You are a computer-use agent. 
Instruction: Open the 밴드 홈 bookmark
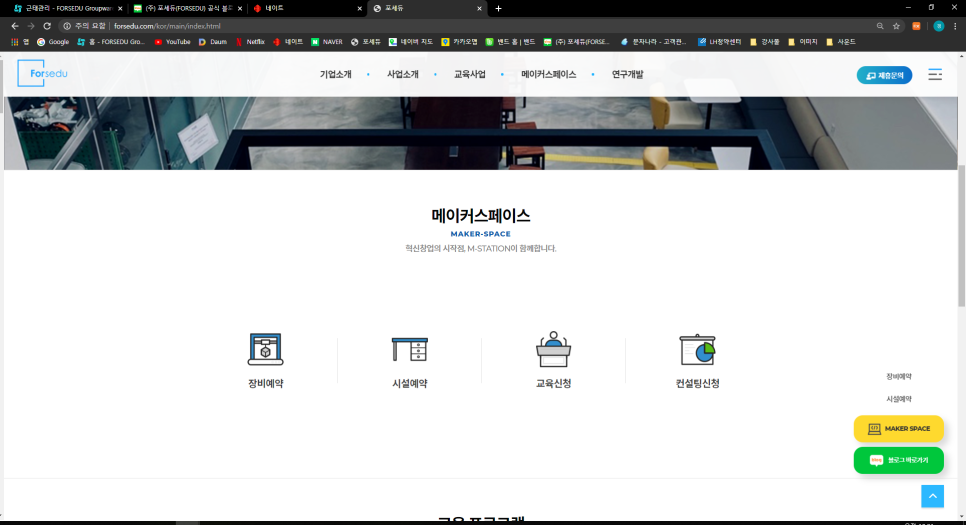click(510, 42)
